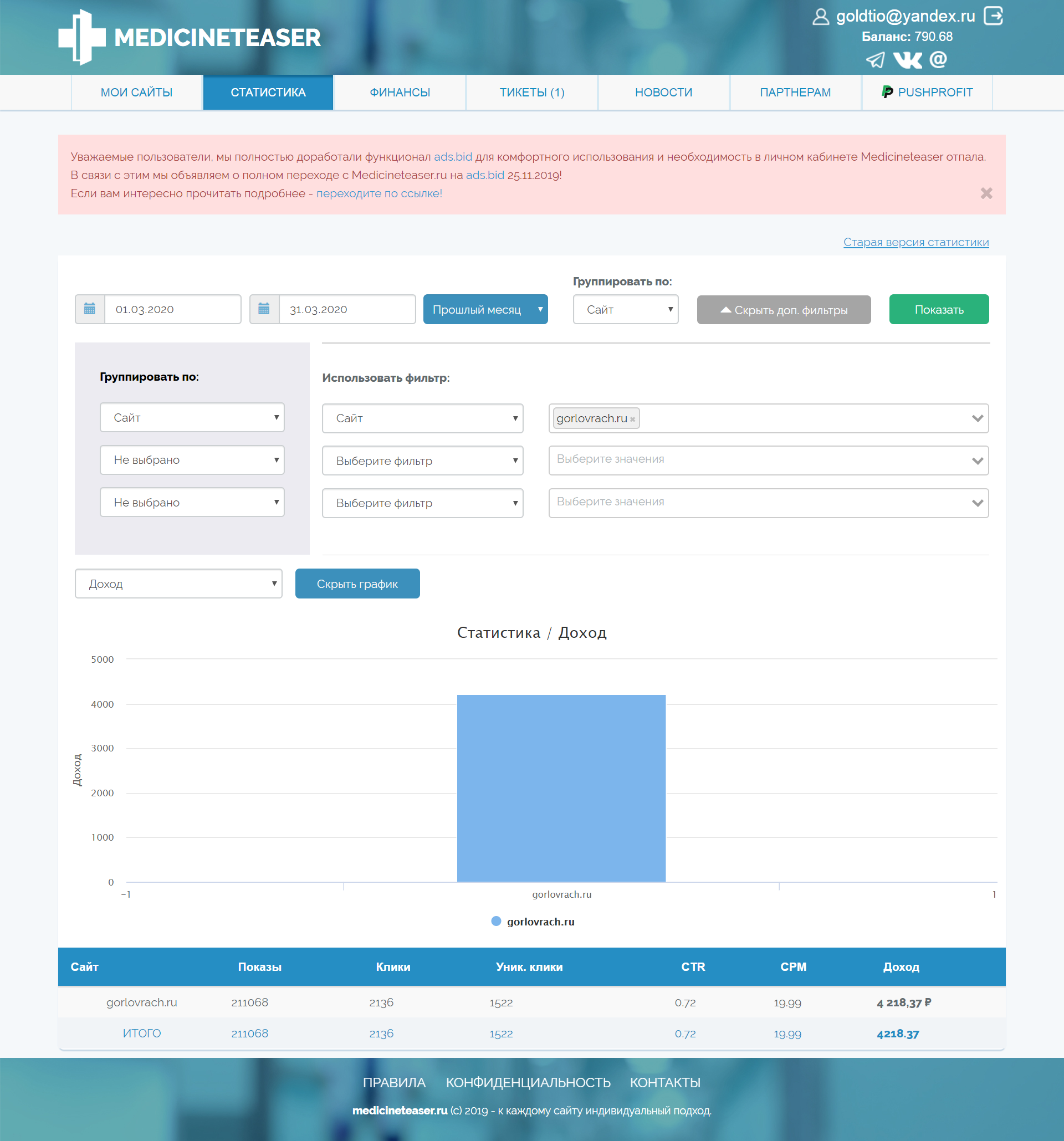Image resolution: width=1064 pixels, height=1141 pixels.
Task: Remove the gorlovrach.ru filter tag
Action: (x=632, y=419)
